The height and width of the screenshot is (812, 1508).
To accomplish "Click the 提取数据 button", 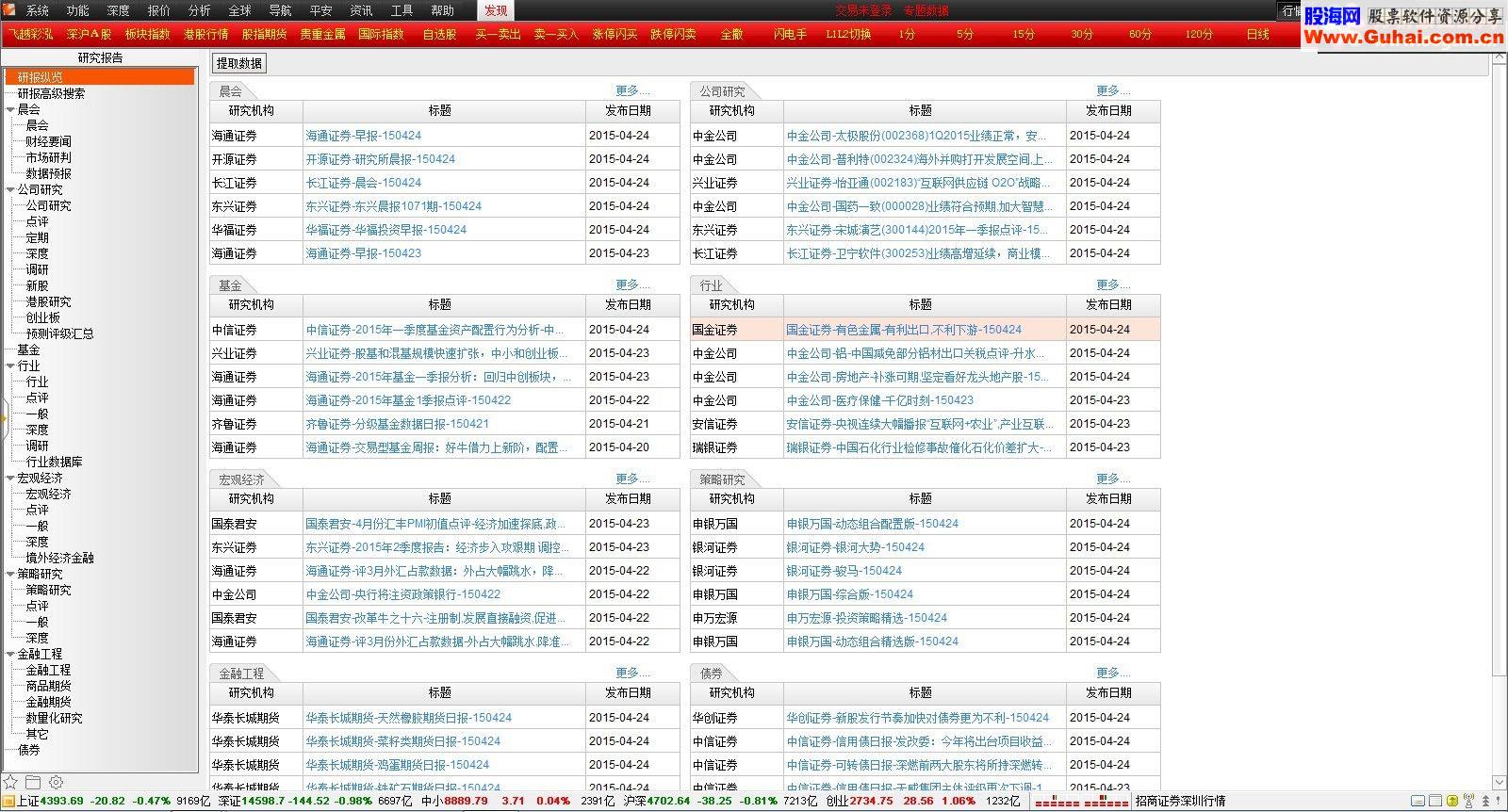I will [239, 63].
